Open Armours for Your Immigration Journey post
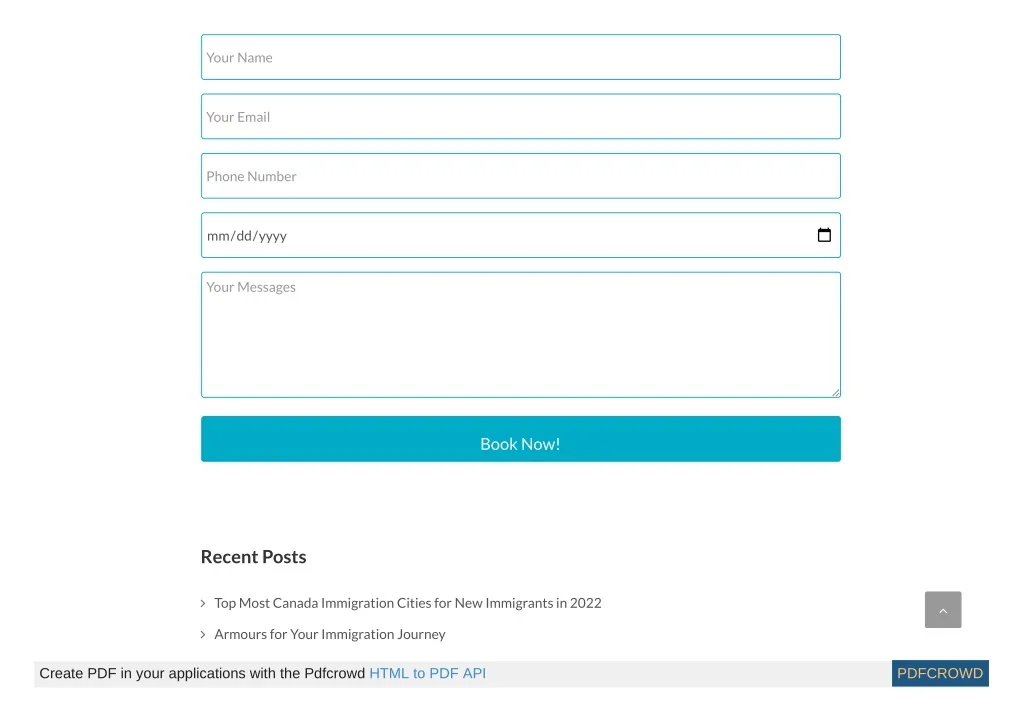1023x724 pixels. (329, 634)
